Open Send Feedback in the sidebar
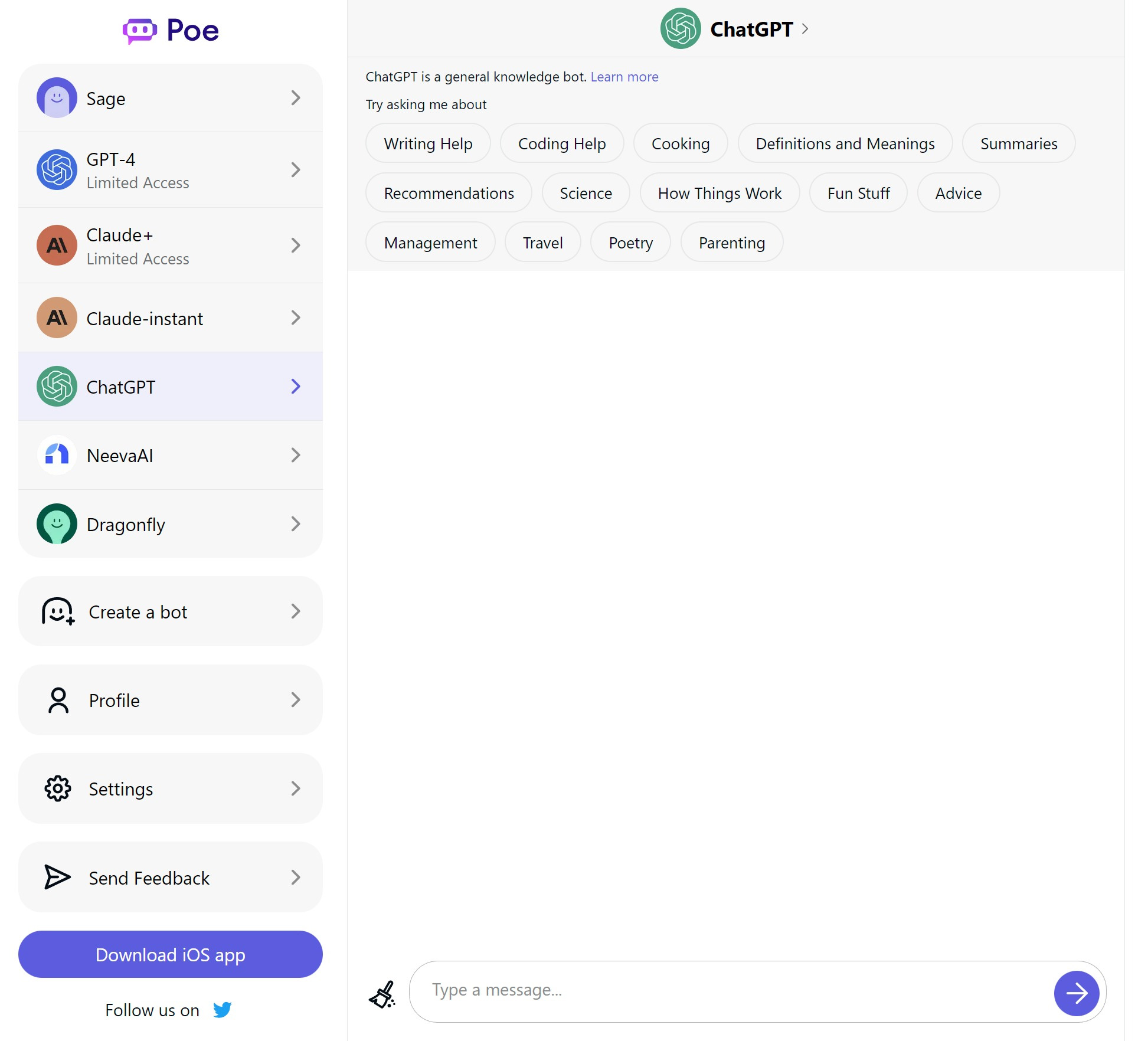This screenshot has height=1041, width=1148. [170, 878]
